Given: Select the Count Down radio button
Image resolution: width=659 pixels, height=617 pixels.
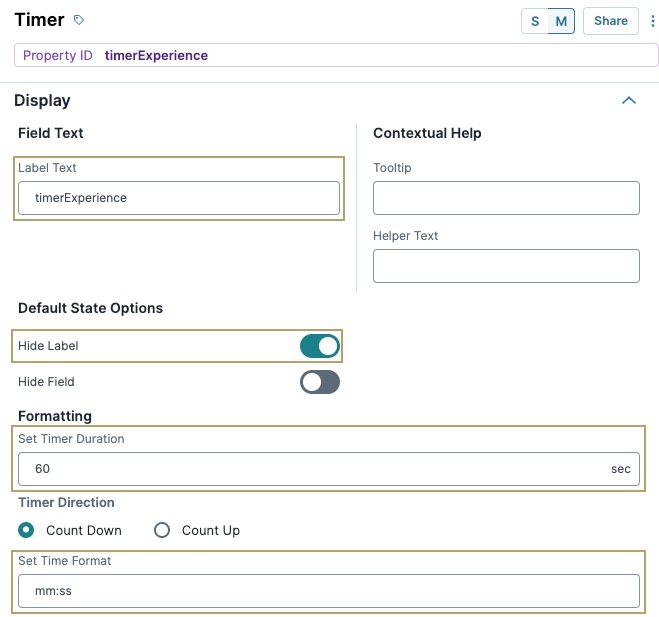Looking at the screenshot, I should (26, 530).
